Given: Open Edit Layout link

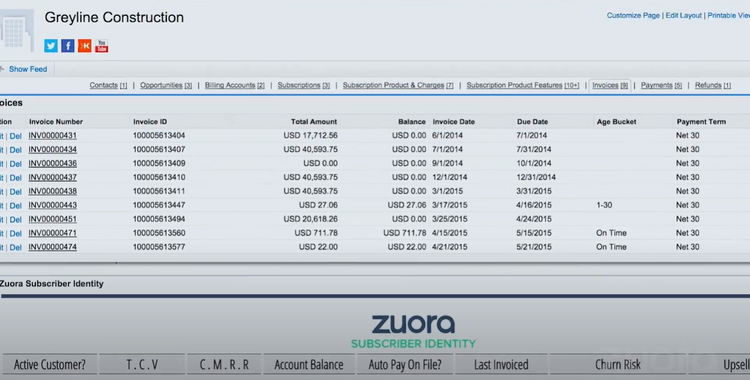Looking at the screenshot, I should (684, 15).
